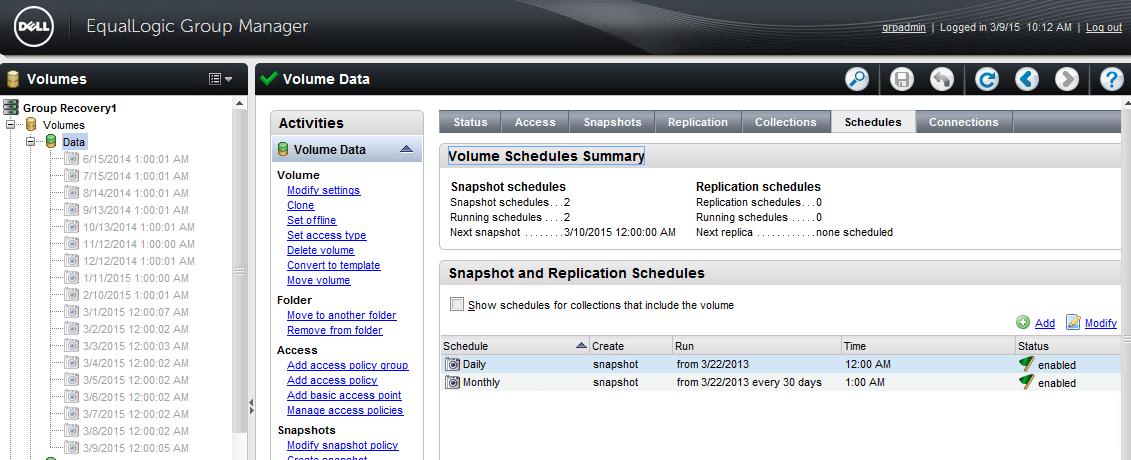Viewport: 1131px width, 460px height.
Task: Click the refresh icon in toolbar
Action: (987, 79)
